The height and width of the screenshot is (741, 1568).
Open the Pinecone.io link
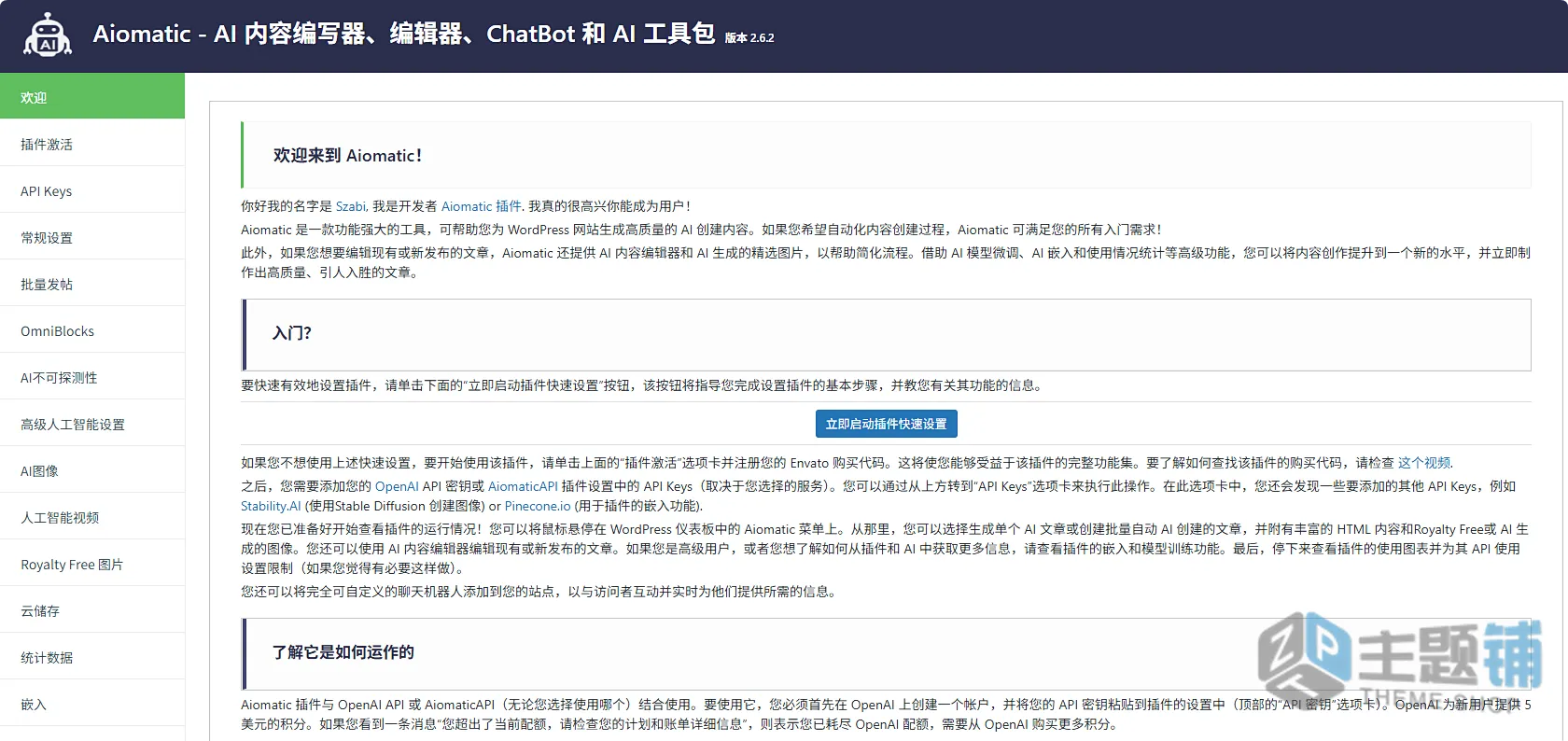tap(538, 506)
